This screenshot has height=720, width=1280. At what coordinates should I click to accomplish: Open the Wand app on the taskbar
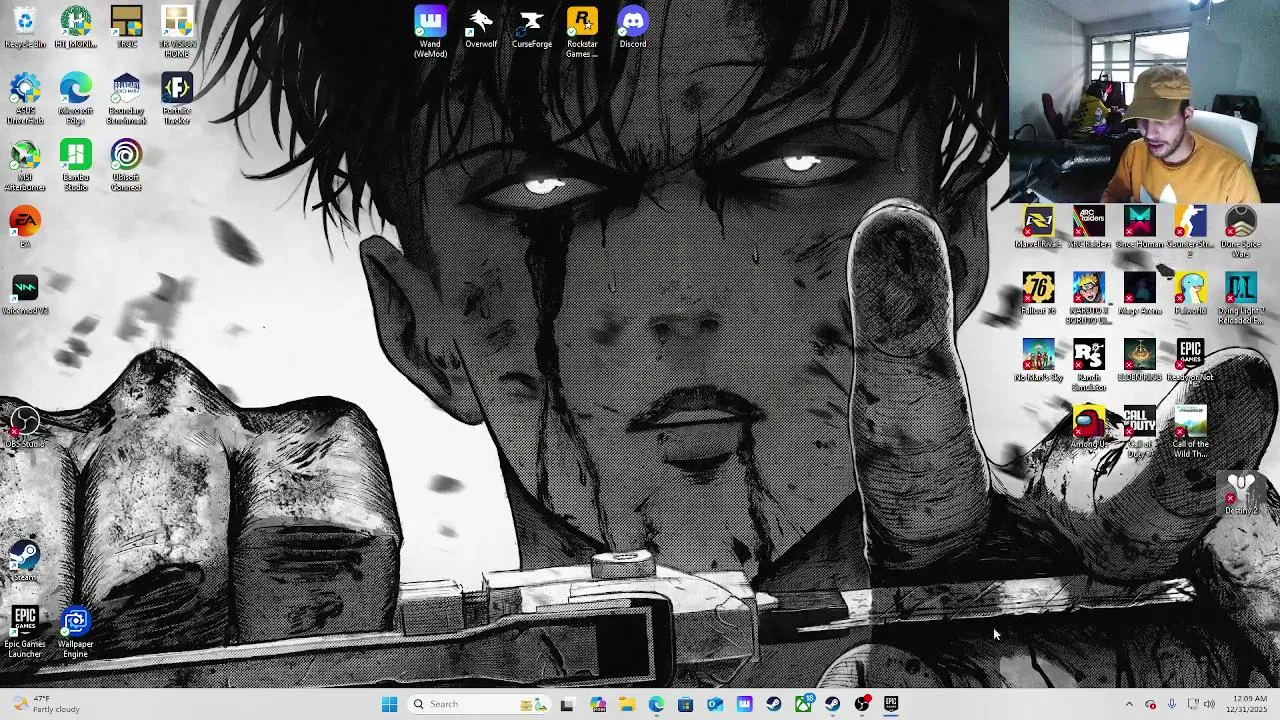(744, 704)
